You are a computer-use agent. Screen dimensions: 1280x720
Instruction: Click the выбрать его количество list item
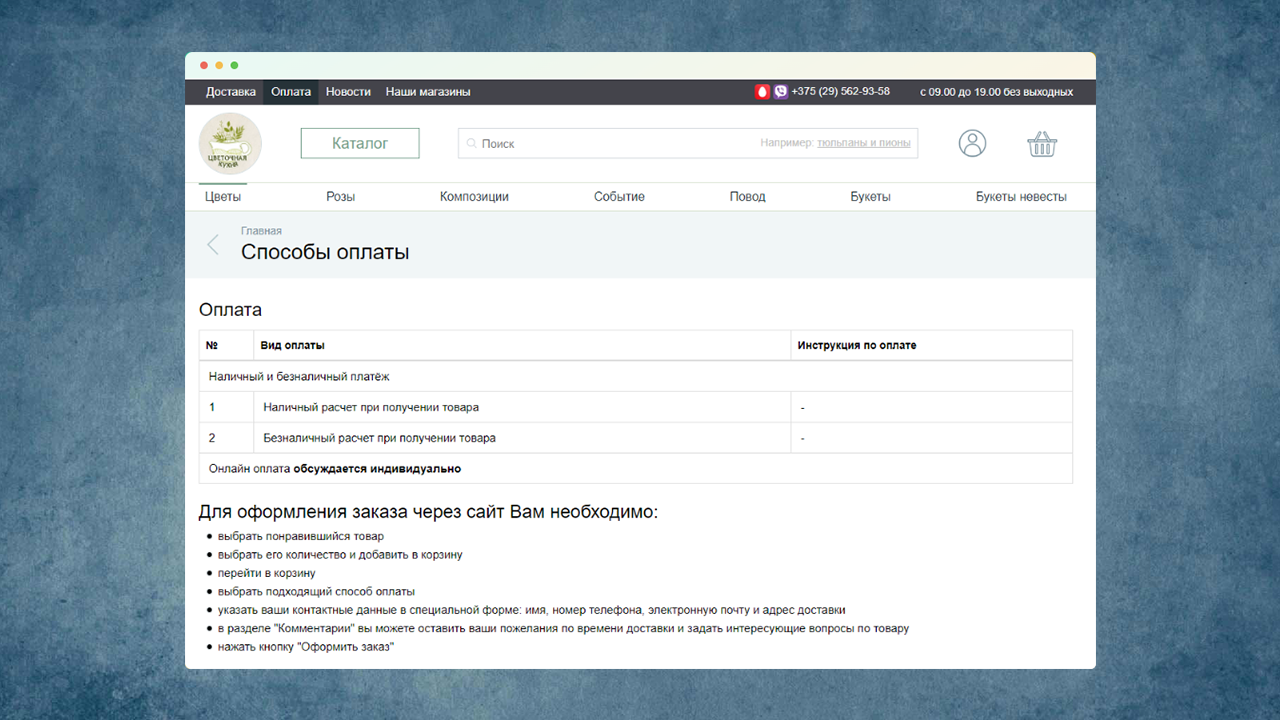pos(340,555)
